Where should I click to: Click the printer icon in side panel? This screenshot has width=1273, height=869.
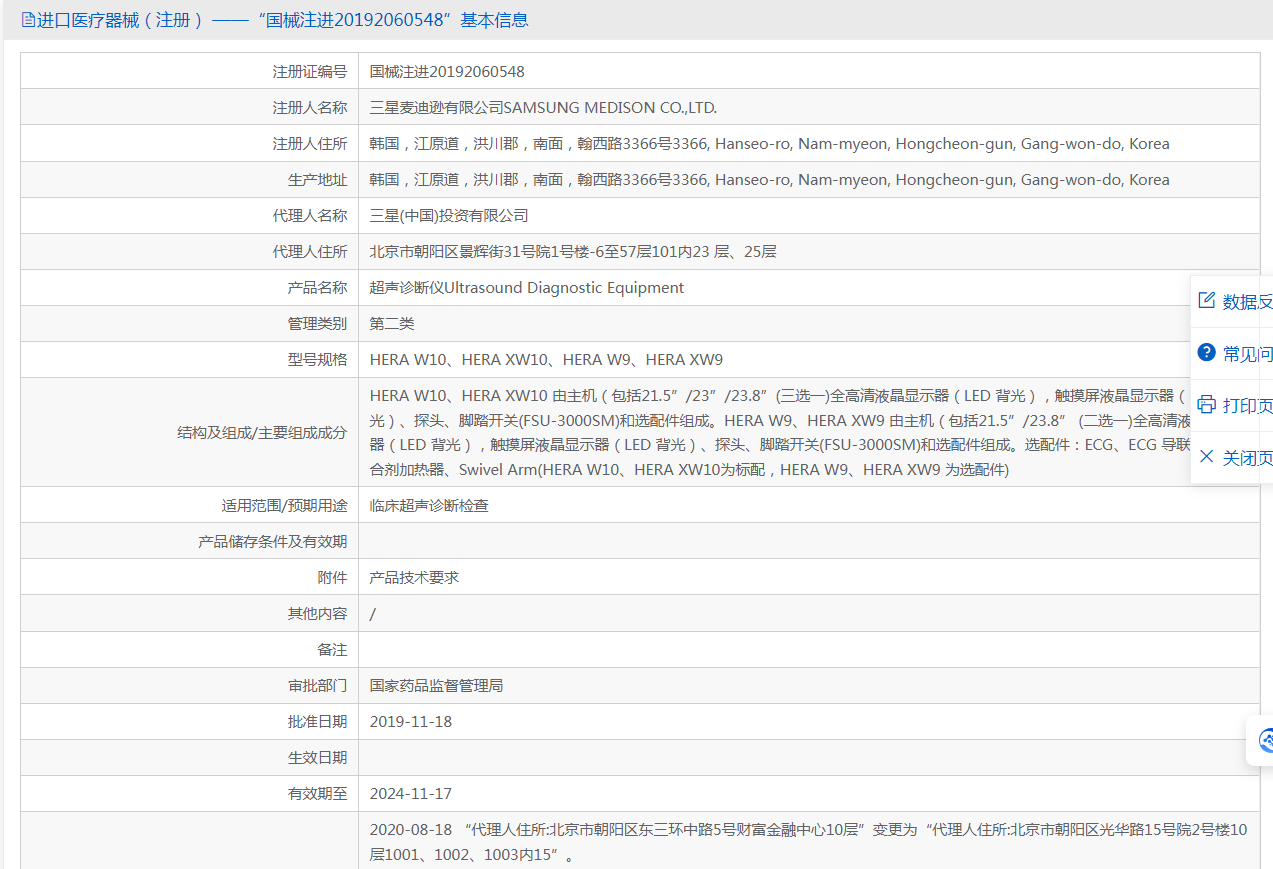[x=1206, y=405]
